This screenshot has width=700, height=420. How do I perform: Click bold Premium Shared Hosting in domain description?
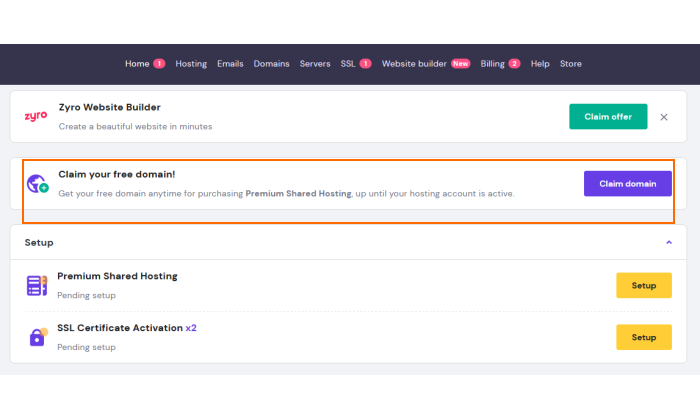point(298,193)
